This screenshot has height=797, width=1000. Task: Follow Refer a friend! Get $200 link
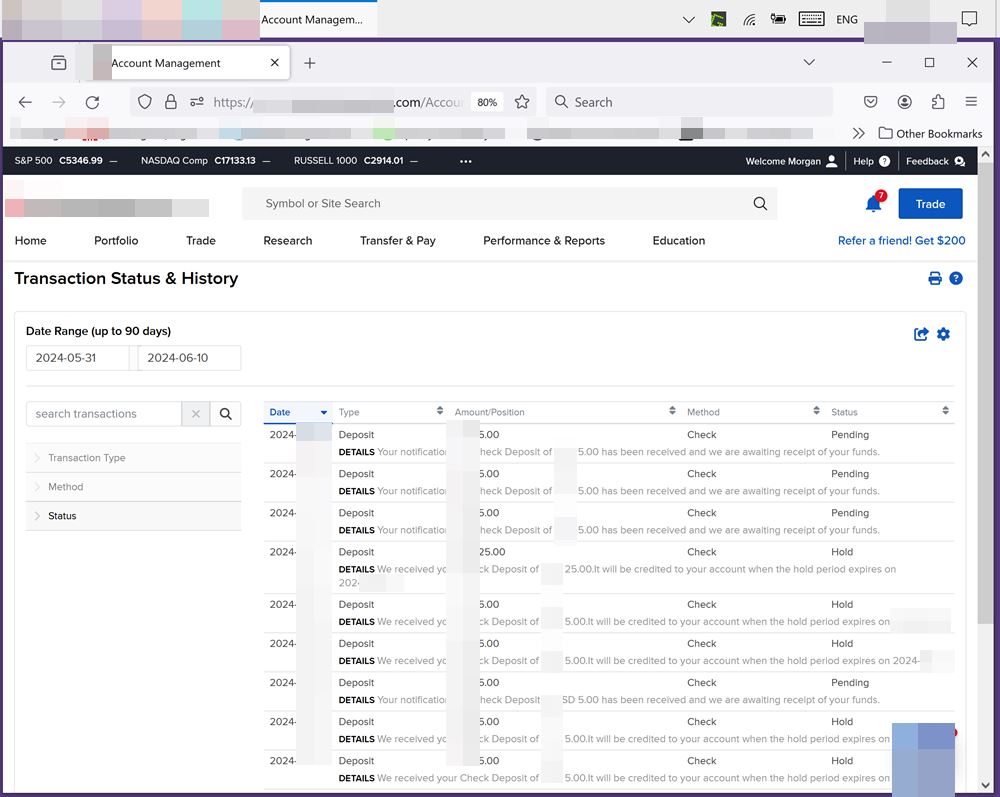(901, 240)
